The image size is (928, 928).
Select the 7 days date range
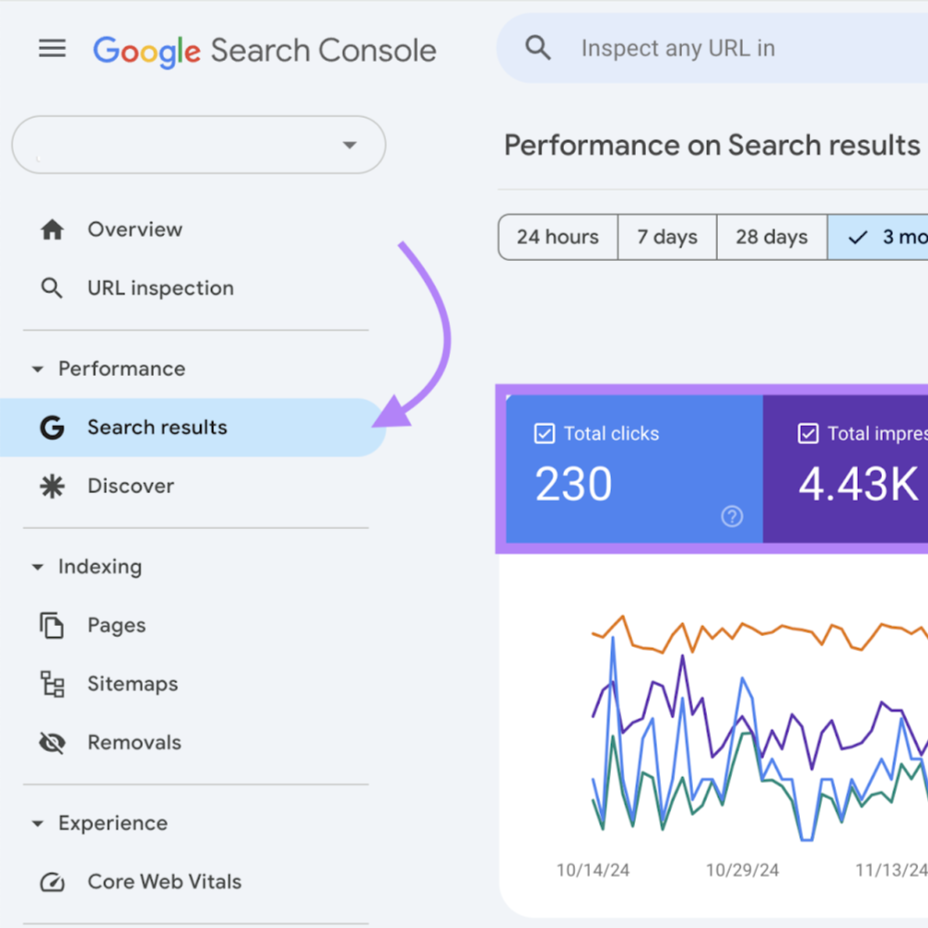[x=667, y=237]
